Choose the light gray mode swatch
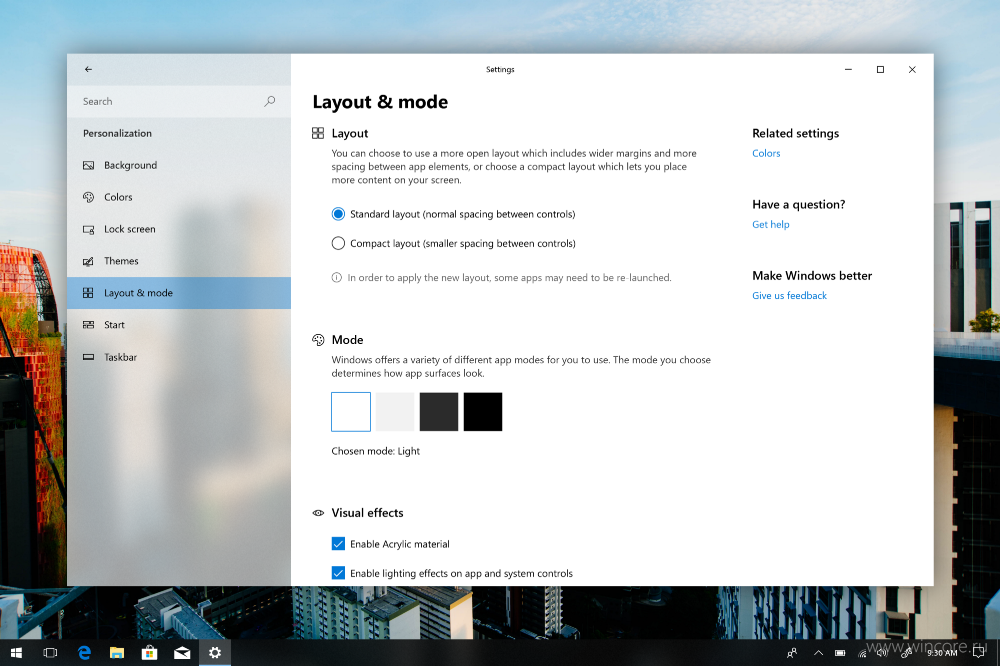The image size is (1000, 666). pyautogui.click(x=395, y=411)
